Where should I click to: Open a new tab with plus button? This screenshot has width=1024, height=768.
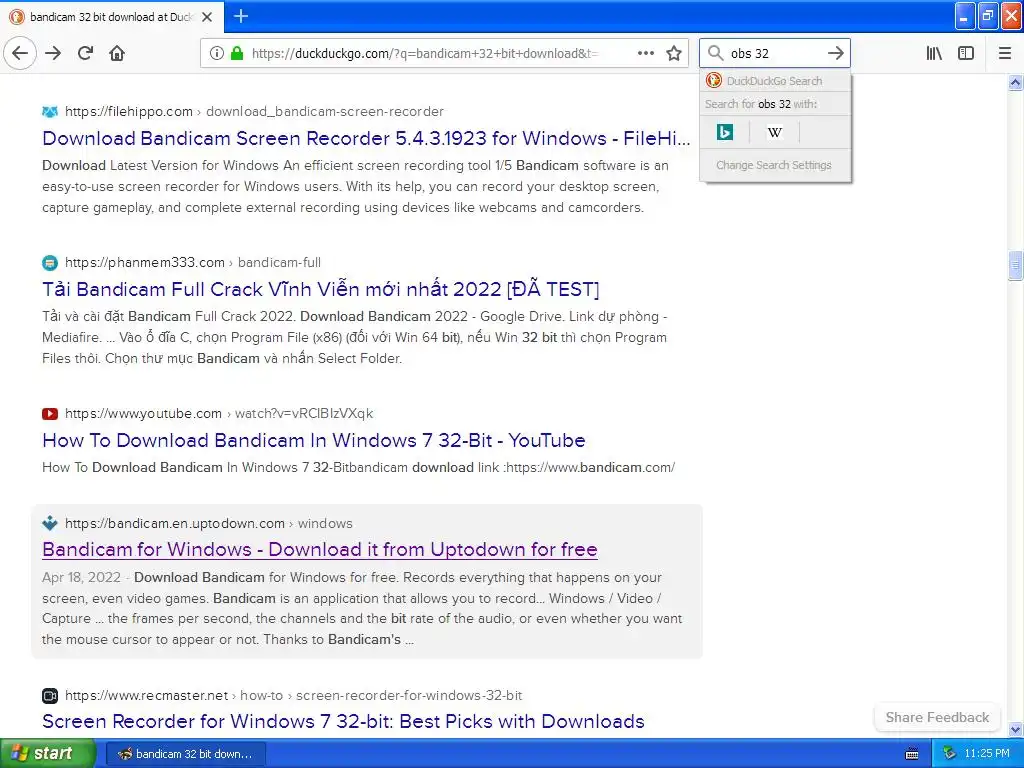[241, 16]
